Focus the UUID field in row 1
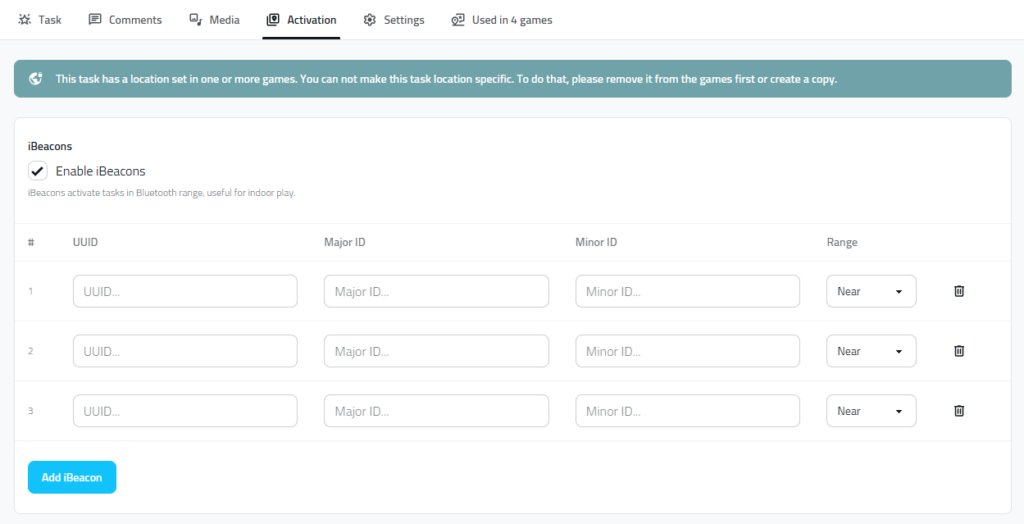The height and width of the screenshot is (524, 1024). click(185, 291)
